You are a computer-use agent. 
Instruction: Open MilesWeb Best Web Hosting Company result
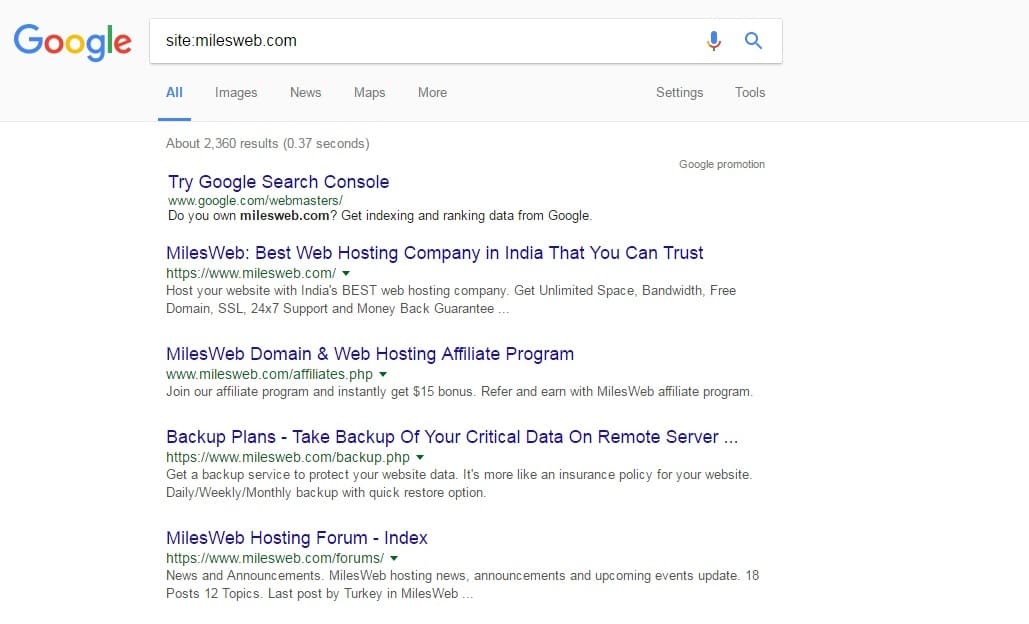point(434,253)
